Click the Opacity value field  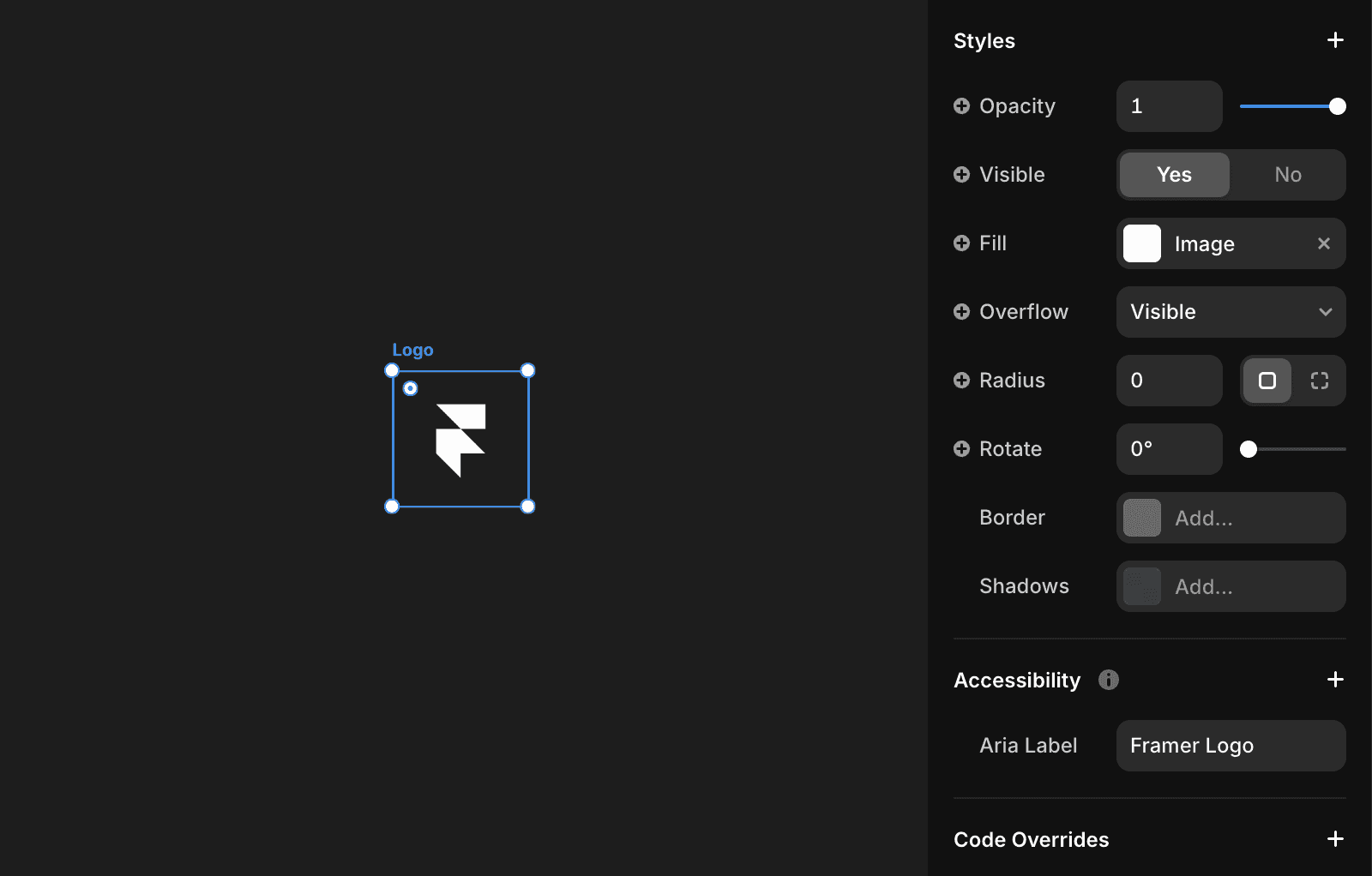pos(1170,106)
